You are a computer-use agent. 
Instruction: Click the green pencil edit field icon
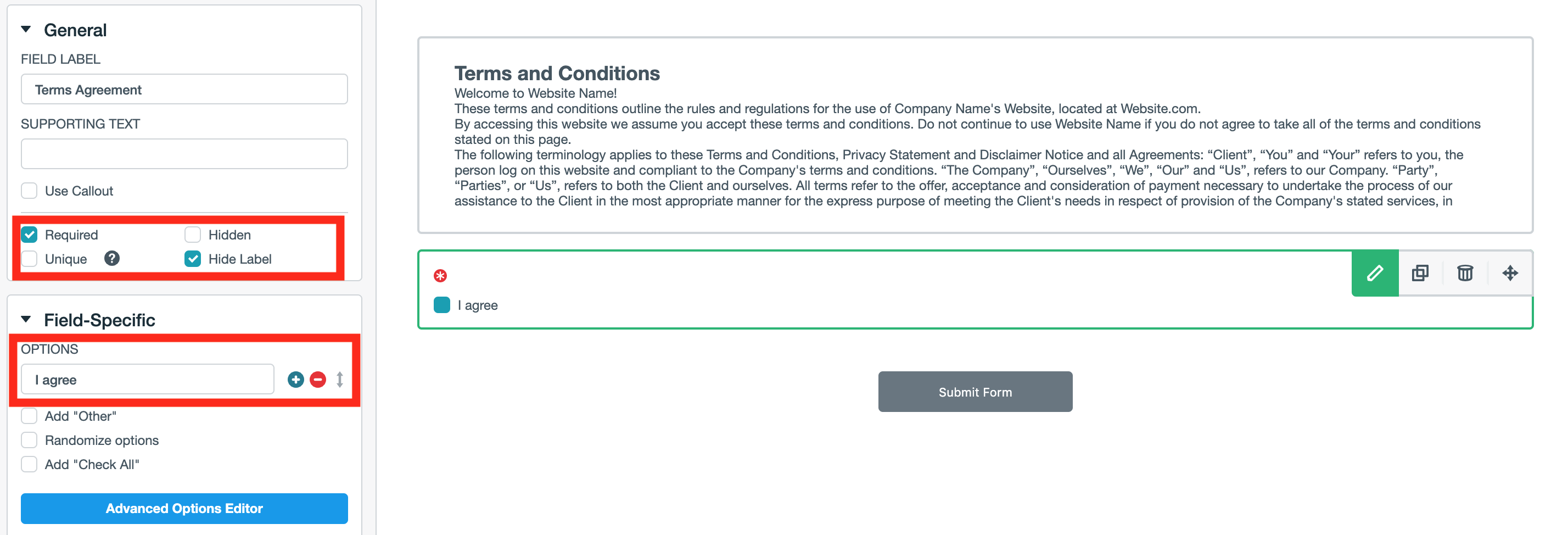click(1374, 274)
